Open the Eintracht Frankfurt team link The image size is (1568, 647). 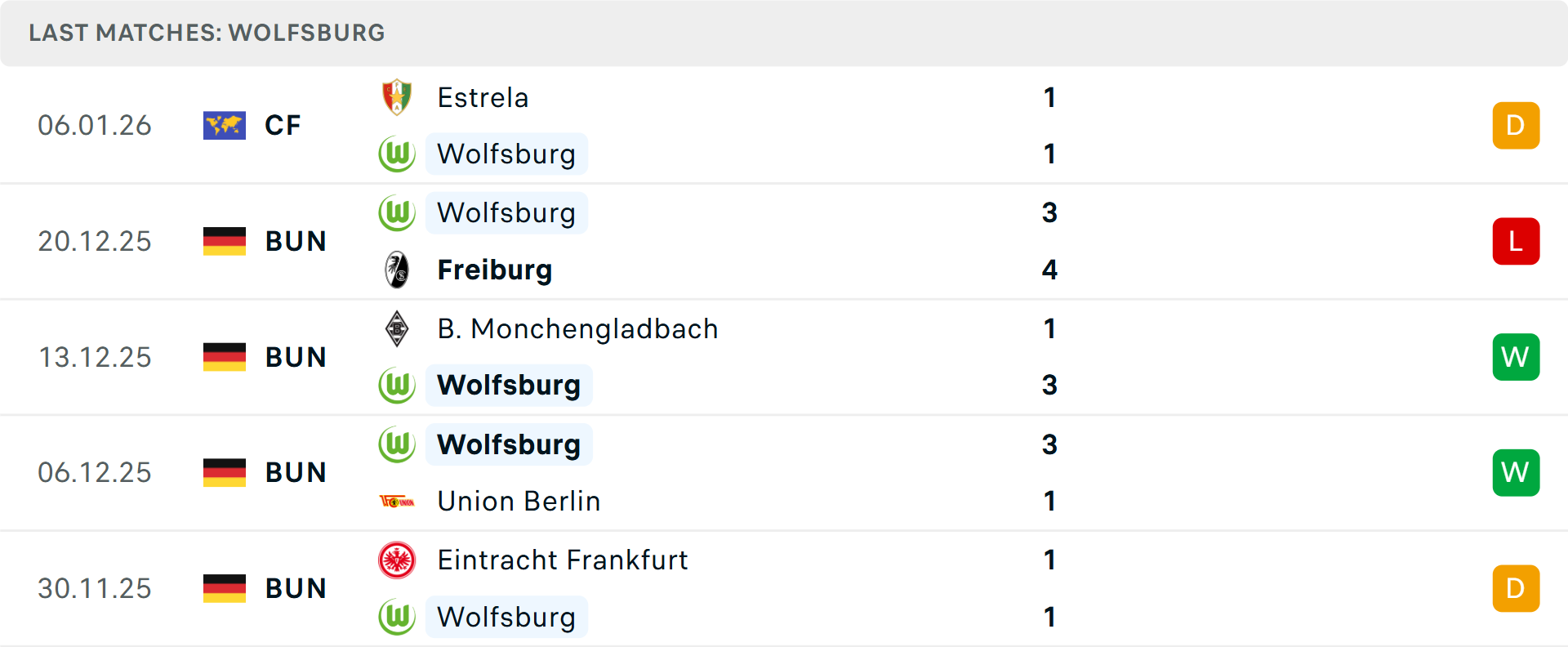click(563, 560)
